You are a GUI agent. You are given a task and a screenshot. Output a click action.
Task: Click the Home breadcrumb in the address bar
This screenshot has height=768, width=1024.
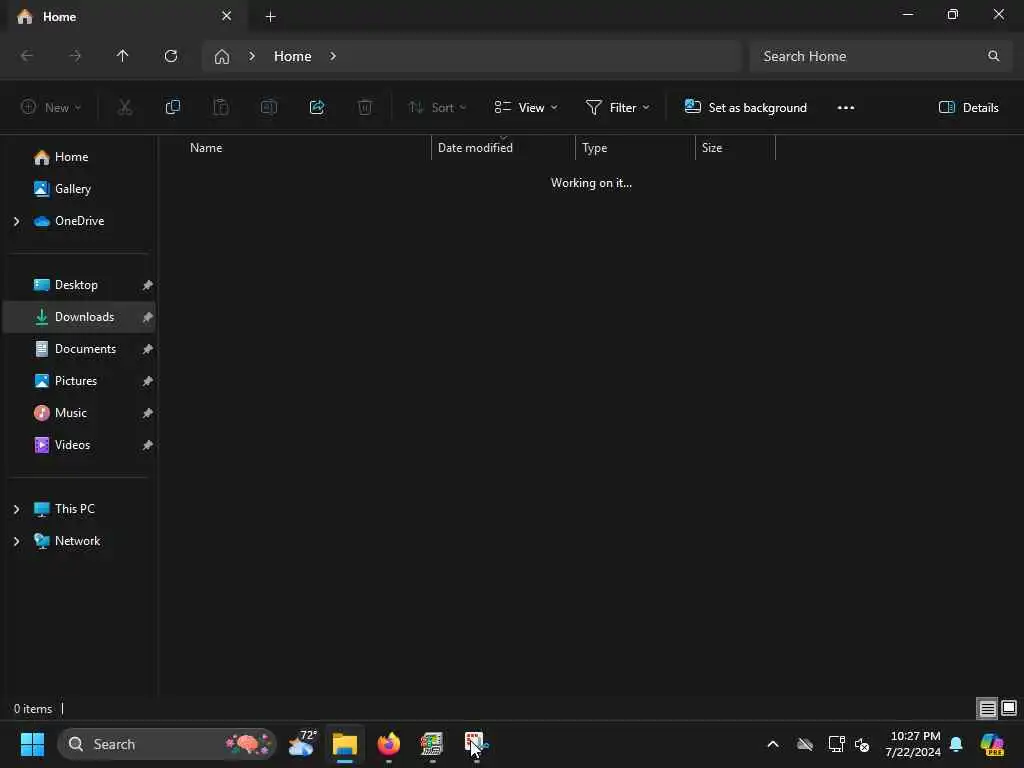tap(293, 57)
